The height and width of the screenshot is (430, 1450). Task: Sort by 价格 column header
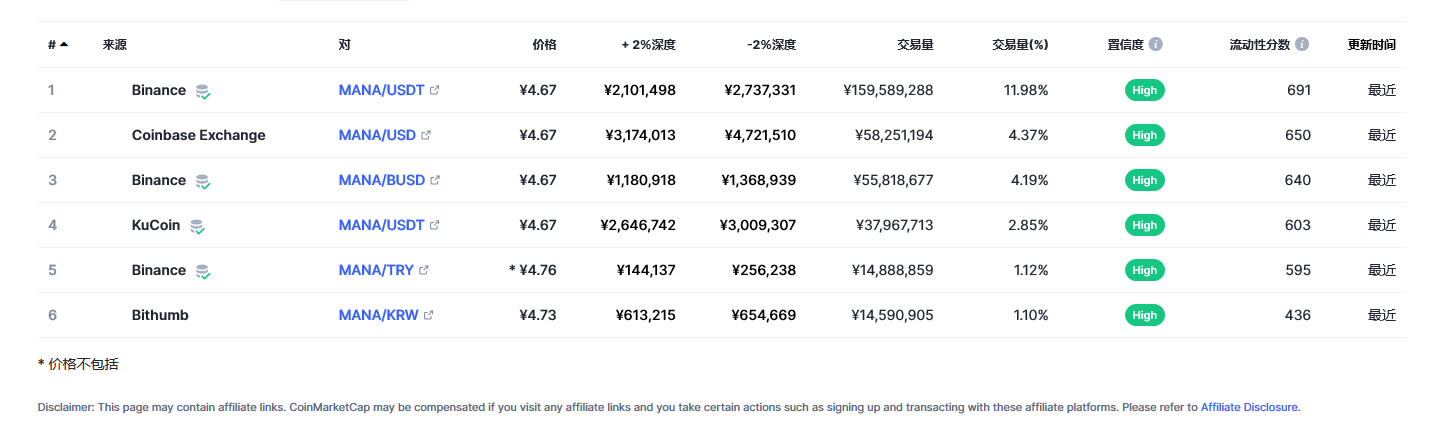(x=544, y=44)
